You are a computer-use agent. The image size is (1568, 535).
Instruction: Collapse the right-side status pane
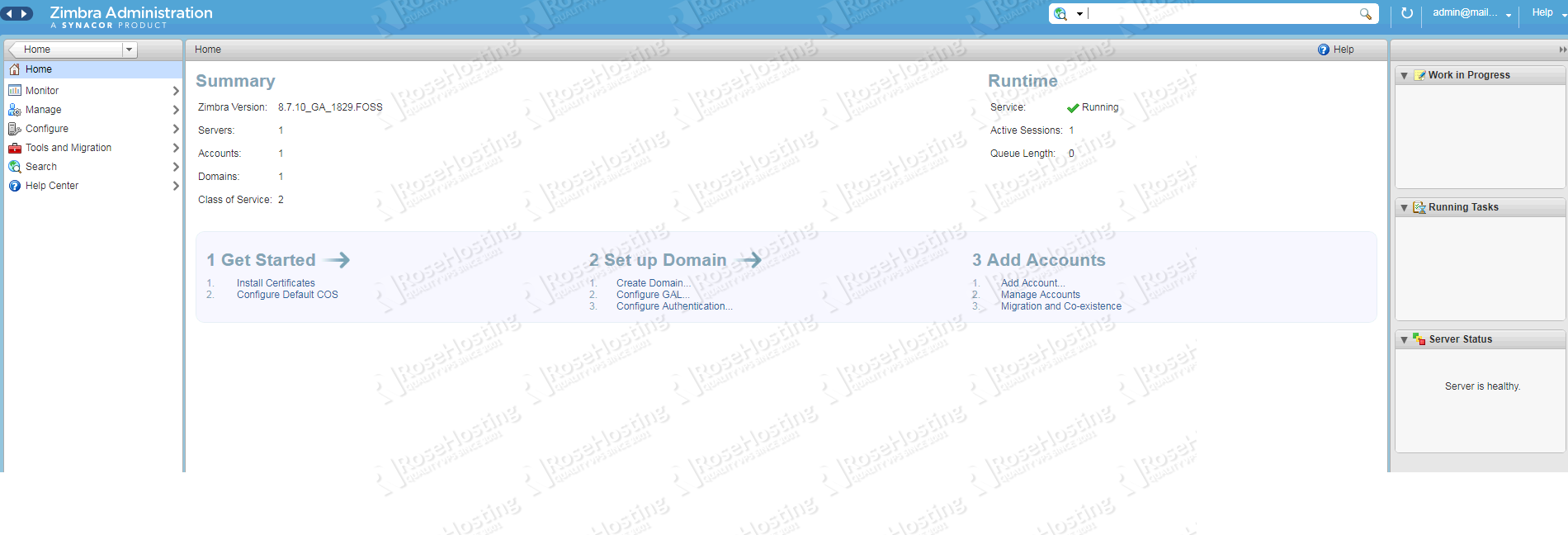pos(1562,50)
